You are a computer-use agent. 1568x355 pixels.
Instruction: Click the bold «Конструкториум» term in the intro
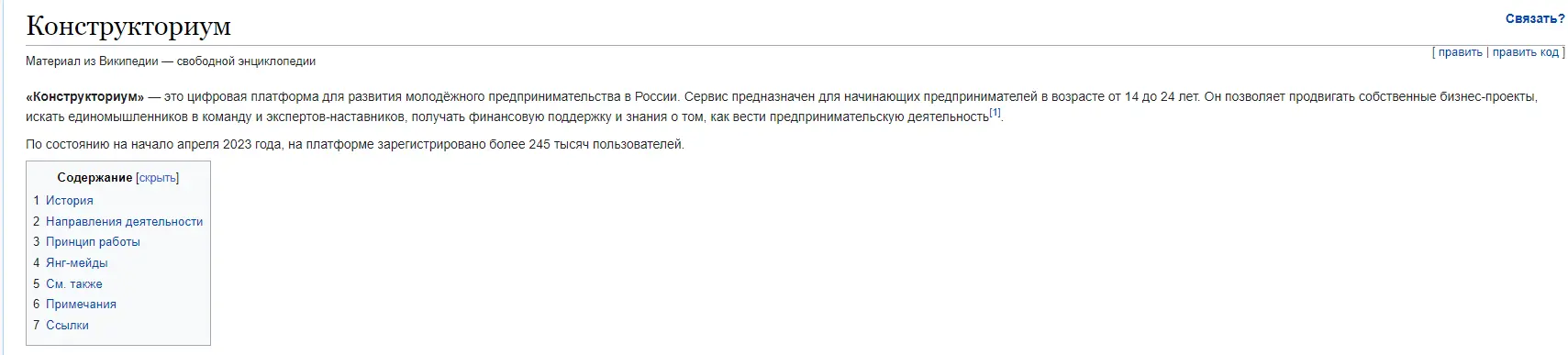pos(85,96)
